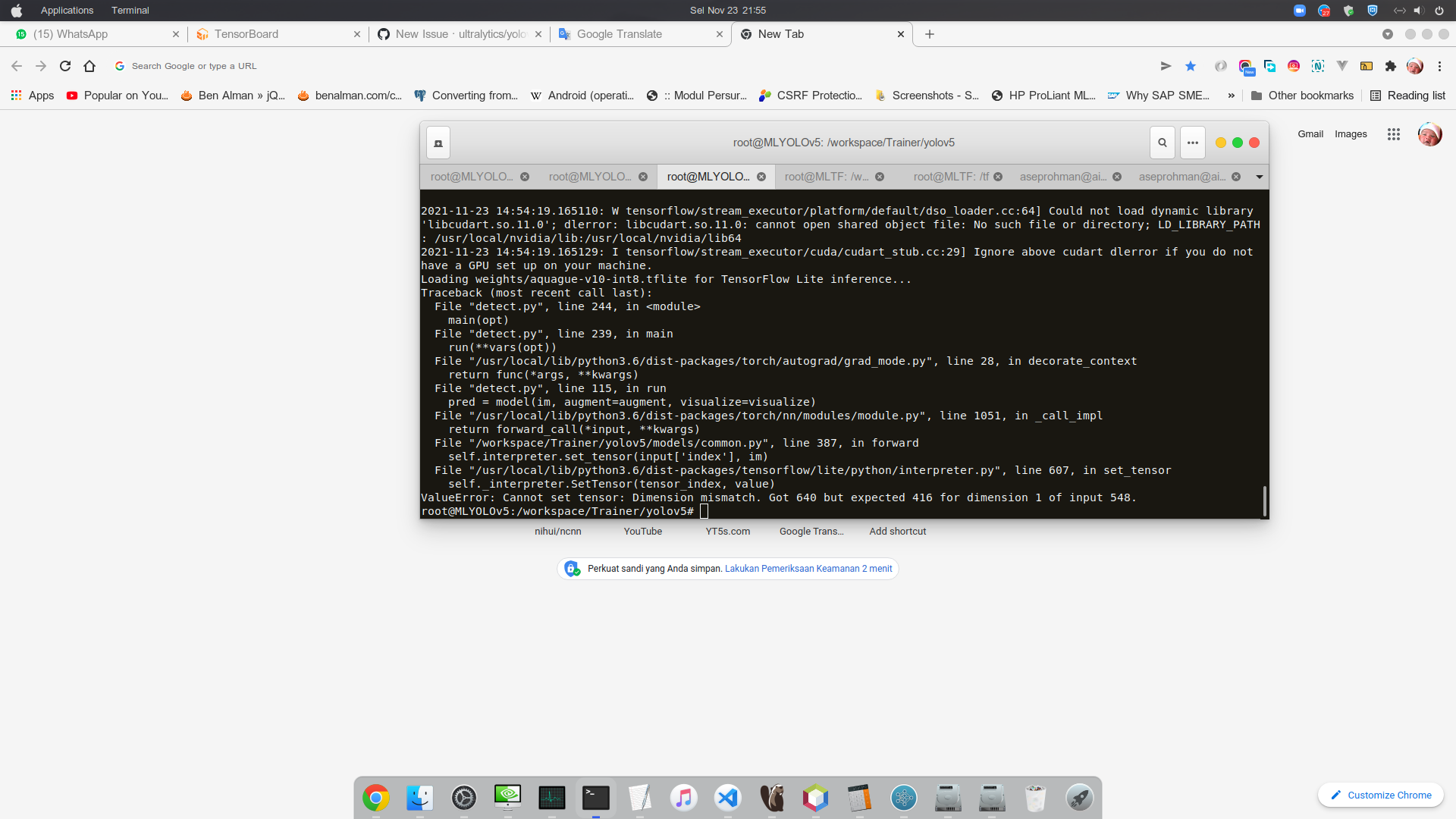The height and width of the screenshot is (819, 1456).
Task: Open the Applications menu in top bar
Action: [67, 11]
